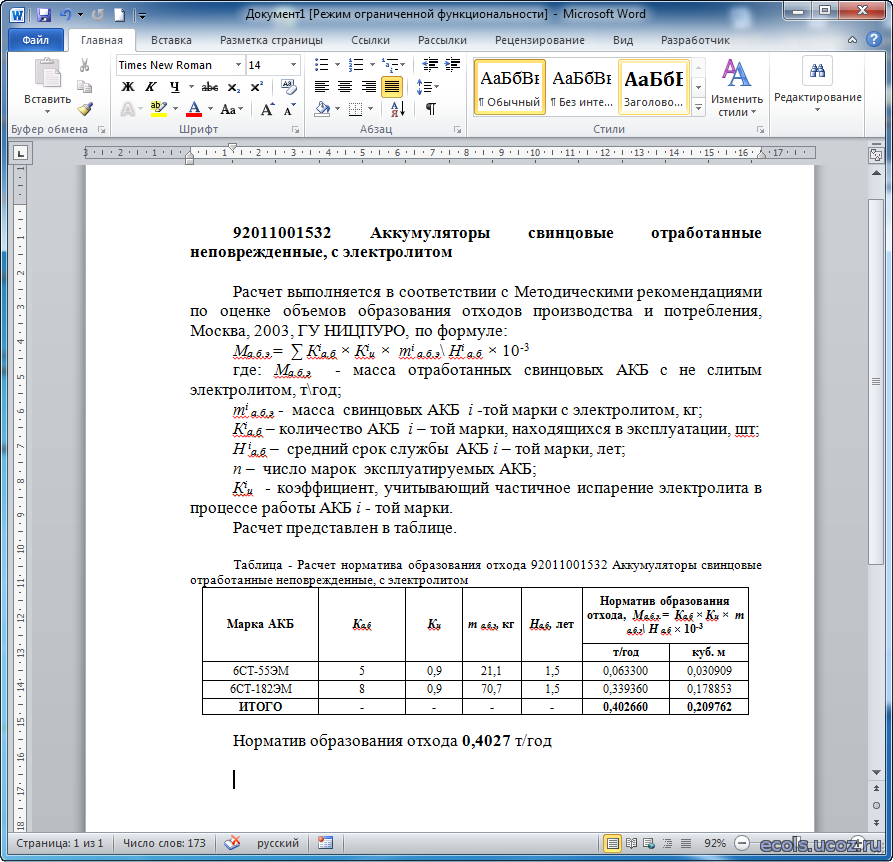Select the Обычный style thumbnail

[x=509, y=86]
